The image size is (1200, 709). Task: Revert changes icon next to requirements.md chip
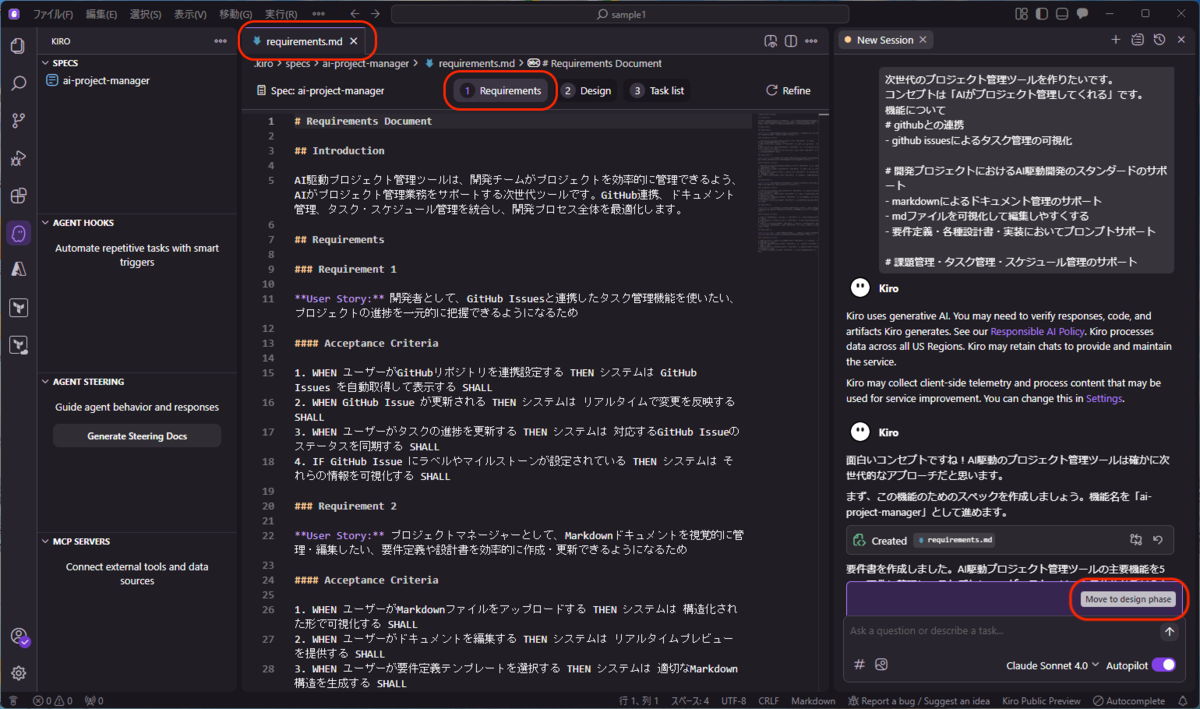click(x=1158, y=540)
